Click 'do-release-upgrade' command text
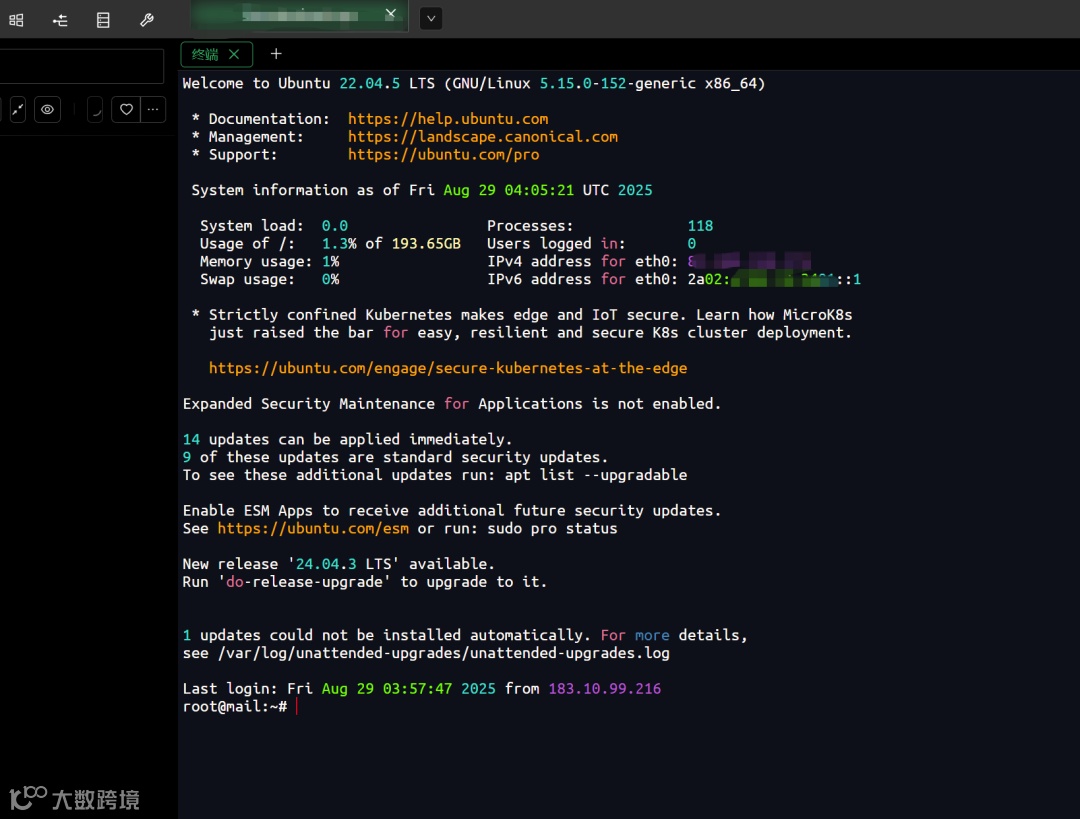This screenshot has height=819, width=1080. (304, 581)
